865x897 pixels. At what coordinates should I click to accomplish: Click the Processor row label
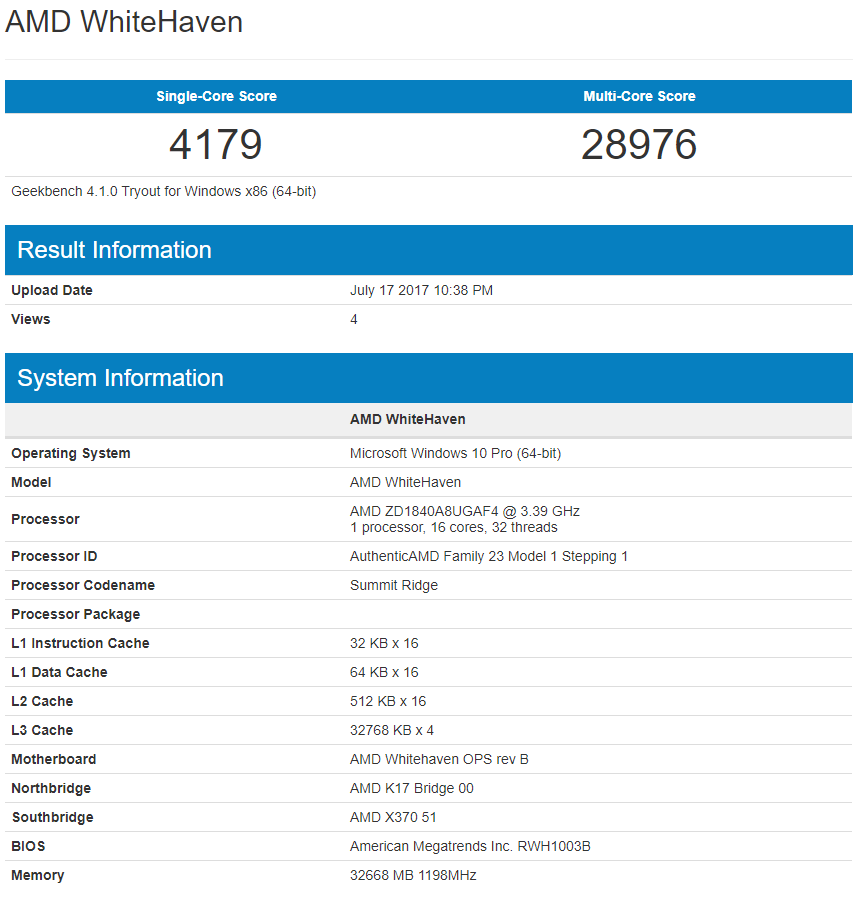click(45, 519)
